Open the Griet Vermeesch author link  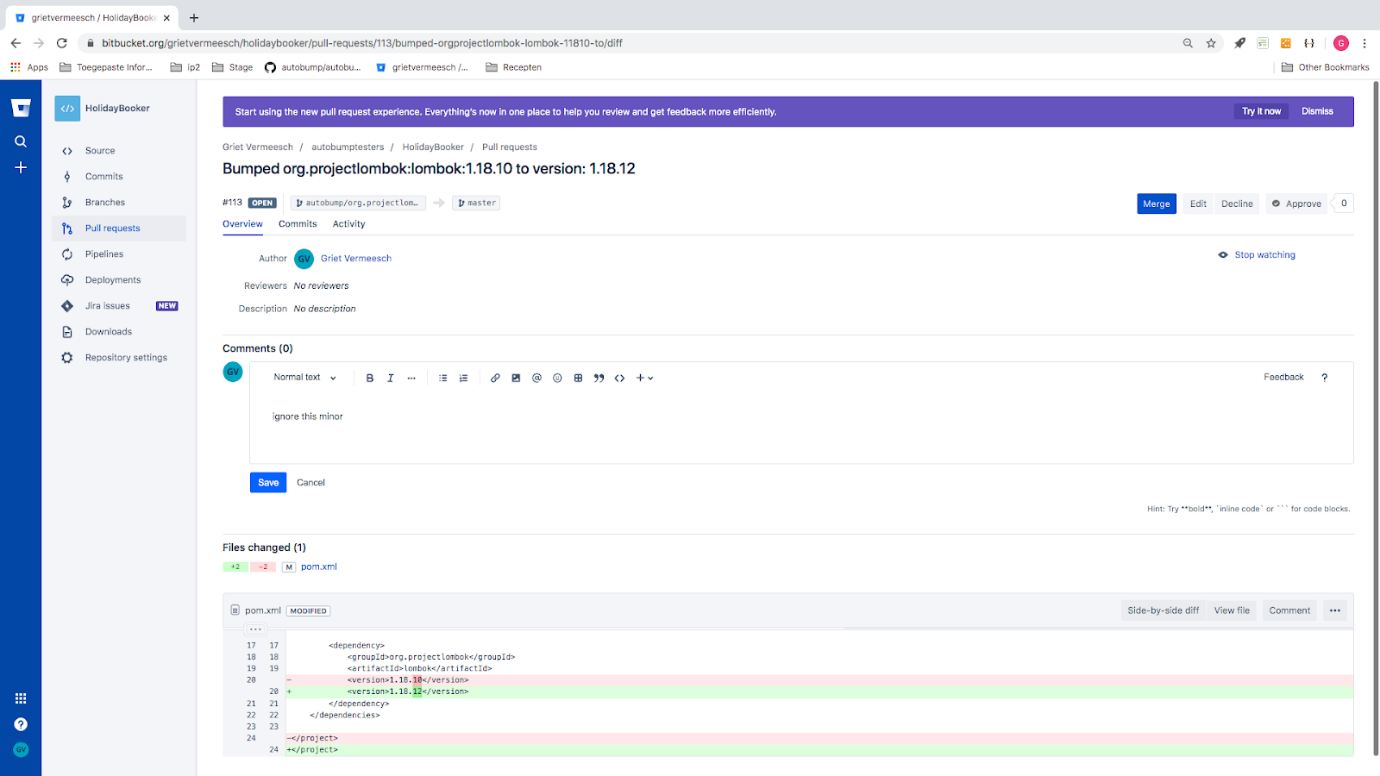point(356,259)
